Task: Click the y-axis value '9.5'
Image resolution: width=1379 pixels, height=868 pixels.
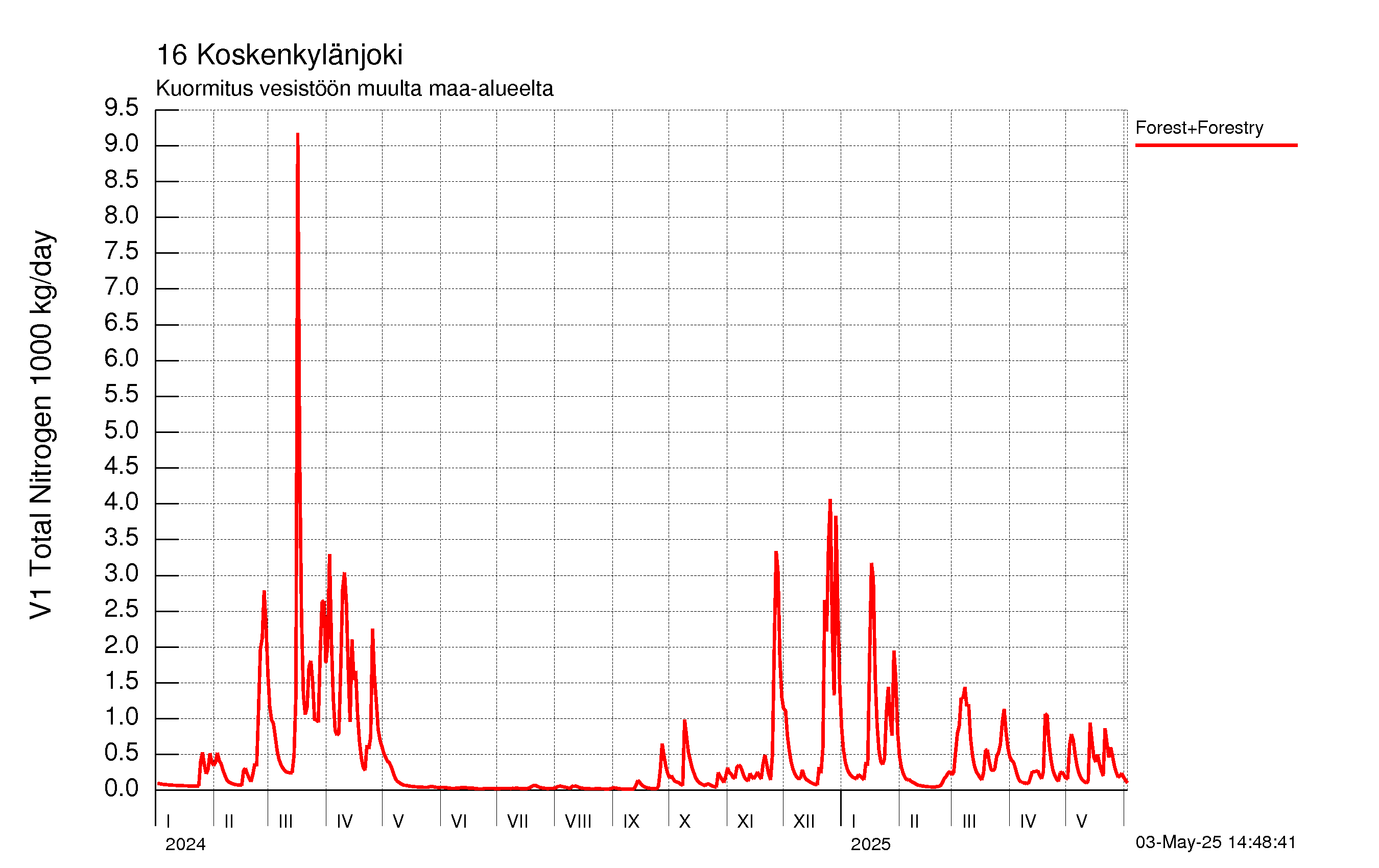Action: 122,108
